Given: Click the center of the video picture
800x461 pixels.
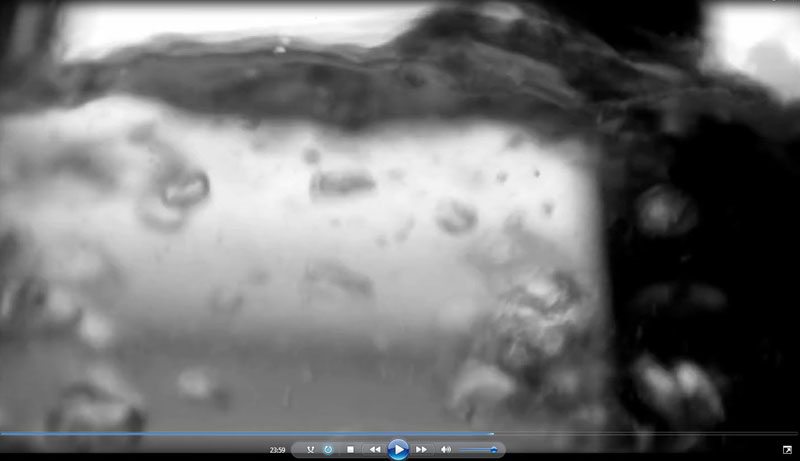Looking at the screenshot, I should coord(400,215).
